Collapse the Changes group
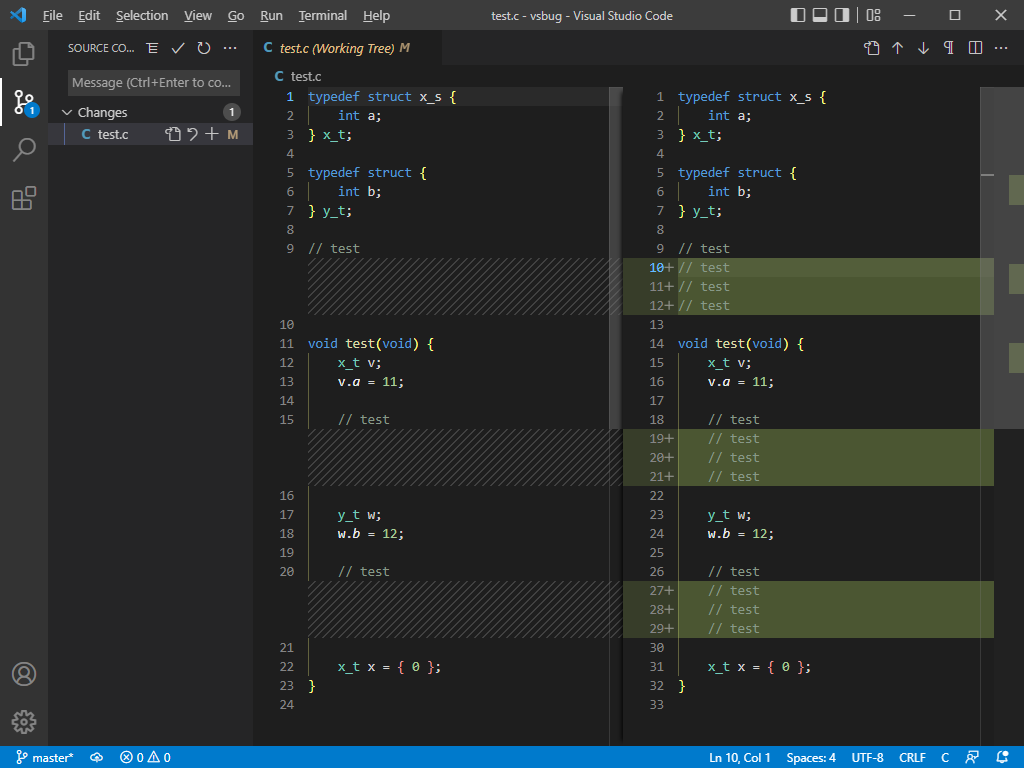1024x768 pixels. tap(67, 112)
